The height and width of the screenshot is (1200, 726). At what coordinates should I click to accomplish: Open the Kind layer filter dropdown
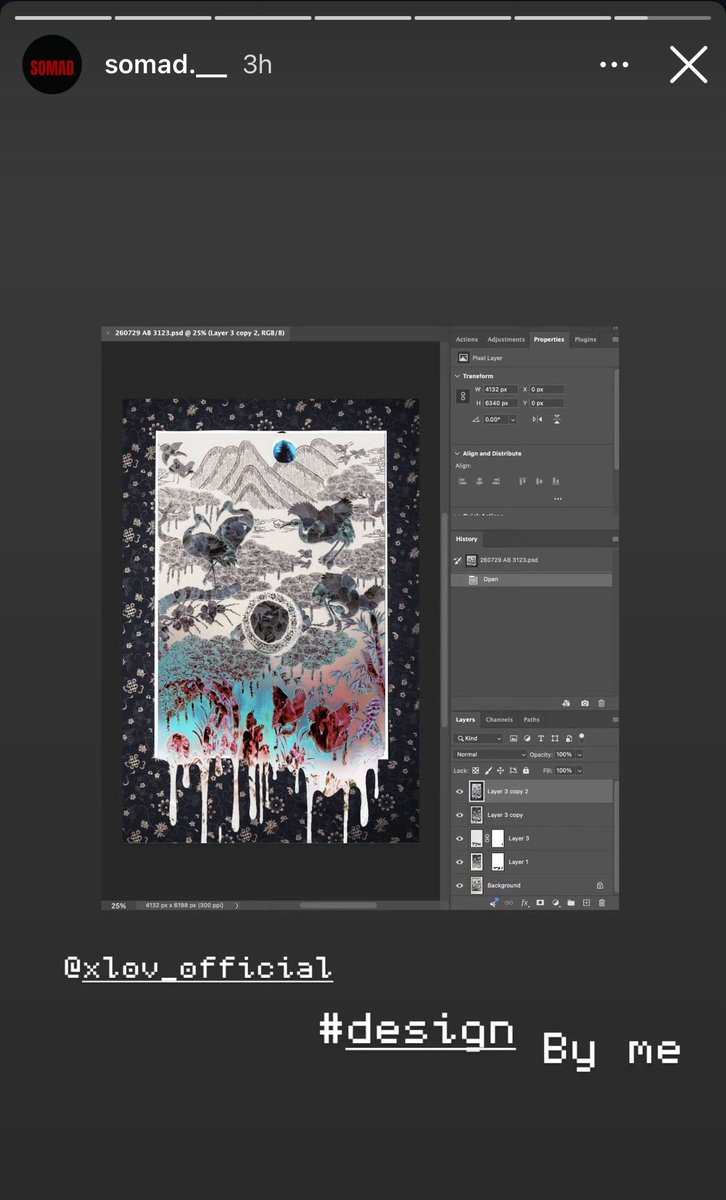[479, 738]
